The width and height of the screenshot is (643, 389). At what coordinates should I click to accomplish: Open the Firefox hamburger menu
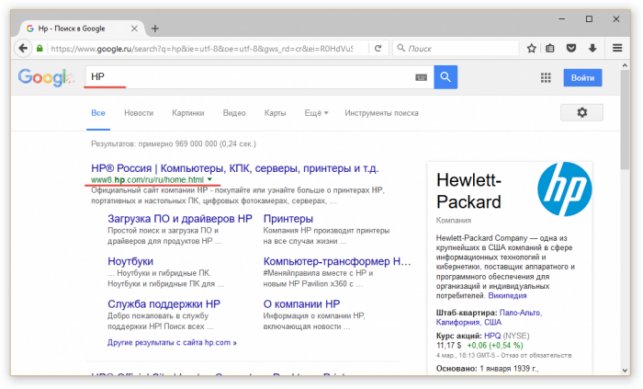pyautogui.click(x=617, y=48)
